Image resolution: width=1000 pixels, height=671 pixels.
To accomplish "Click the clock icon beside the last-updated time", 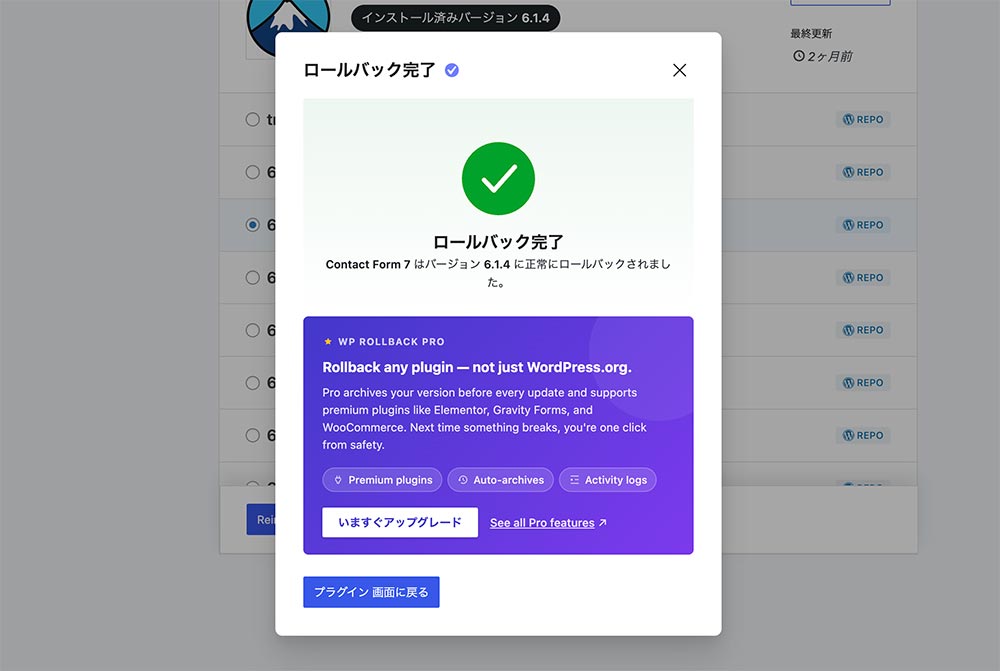I will (798, 56).
